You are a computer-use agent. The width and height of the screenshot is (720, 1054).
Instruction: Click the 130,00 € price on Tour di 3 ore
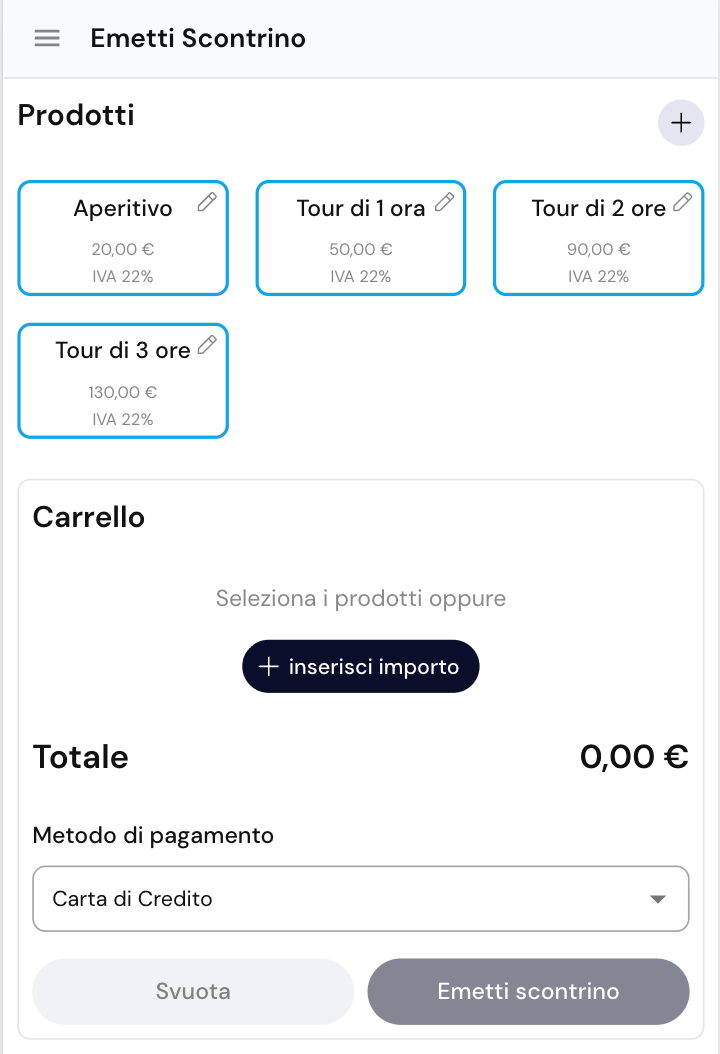123,392
